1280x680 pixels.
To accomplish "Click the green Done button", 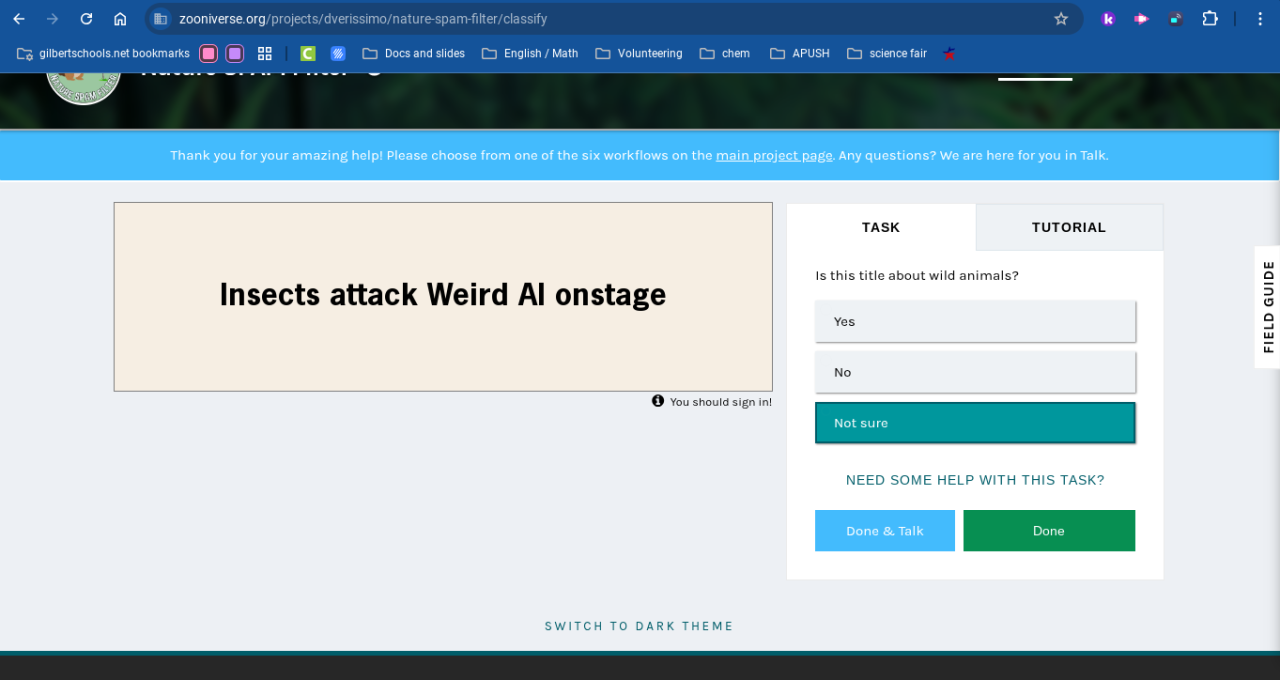I will pos(1049,531).
